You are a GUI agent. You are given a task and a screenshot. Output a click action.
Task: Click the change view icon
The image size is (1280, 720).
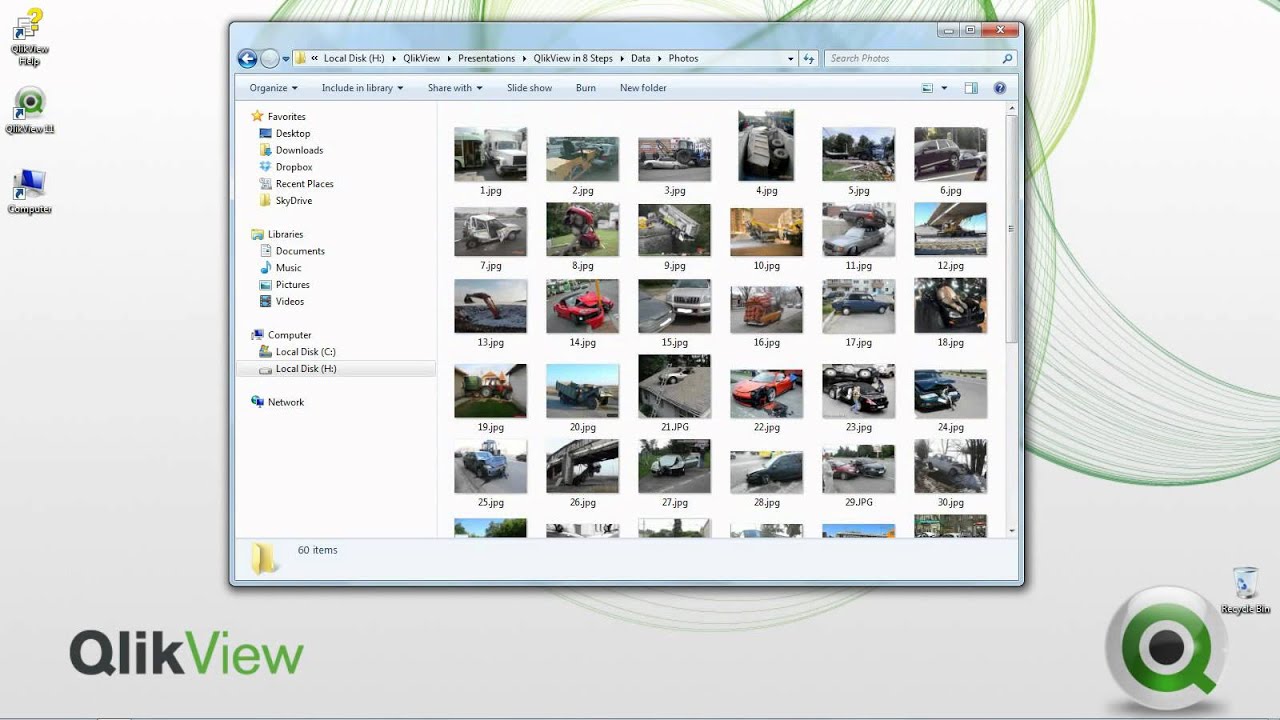[x=927, y=88]
